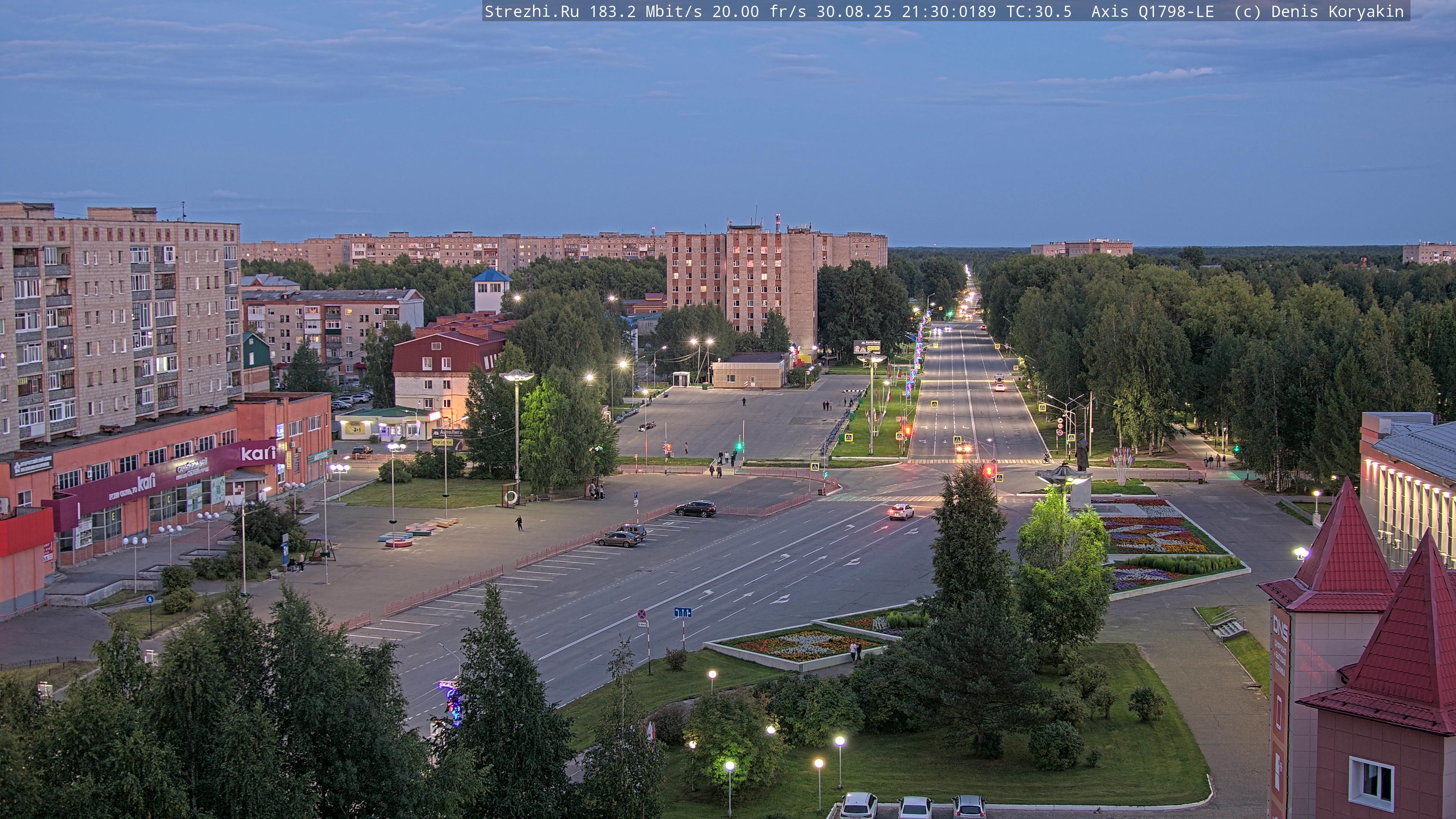Click the no-parking sign beside the road
The image size is (1456, 819).
[x=642, y=614]
